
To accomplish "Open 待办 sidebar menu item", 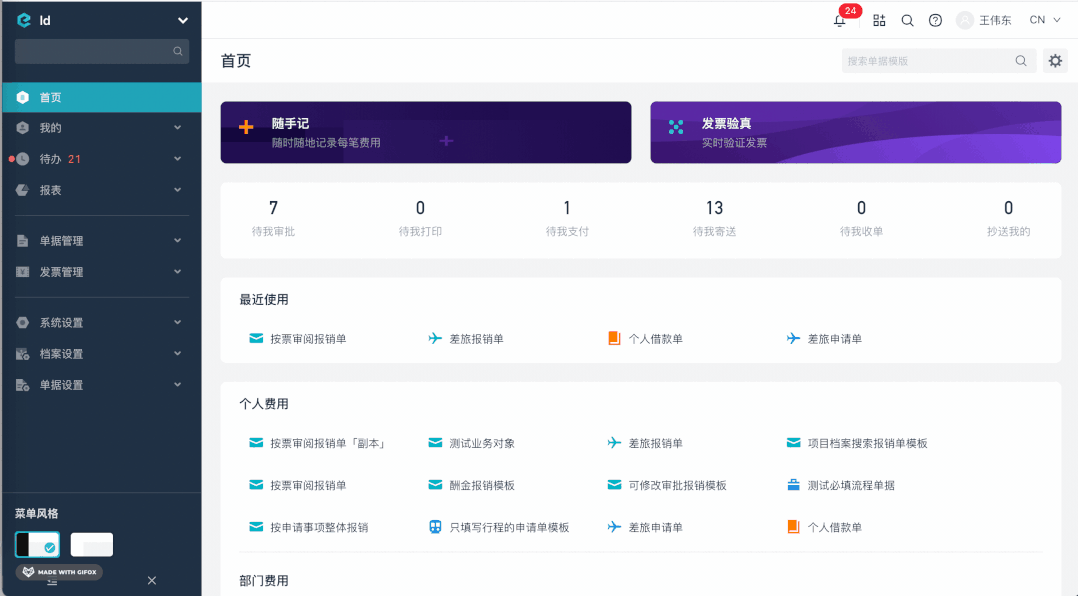I will point(102,159).
